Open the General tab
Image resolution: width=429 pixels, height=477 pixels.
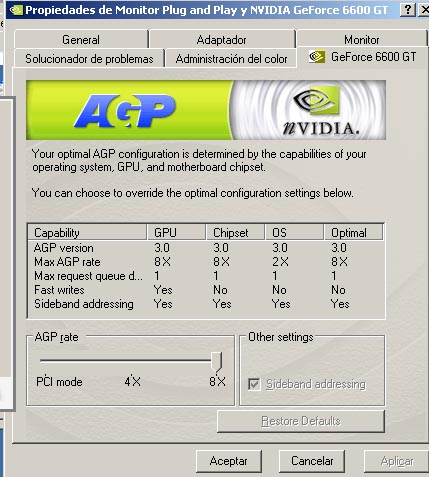(x=81, y=40)
